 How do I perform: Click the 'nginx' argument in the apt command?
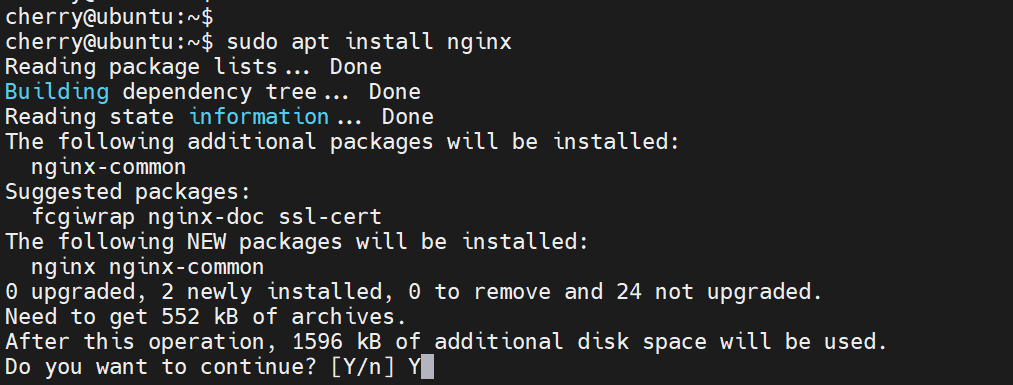pos(479,43)
